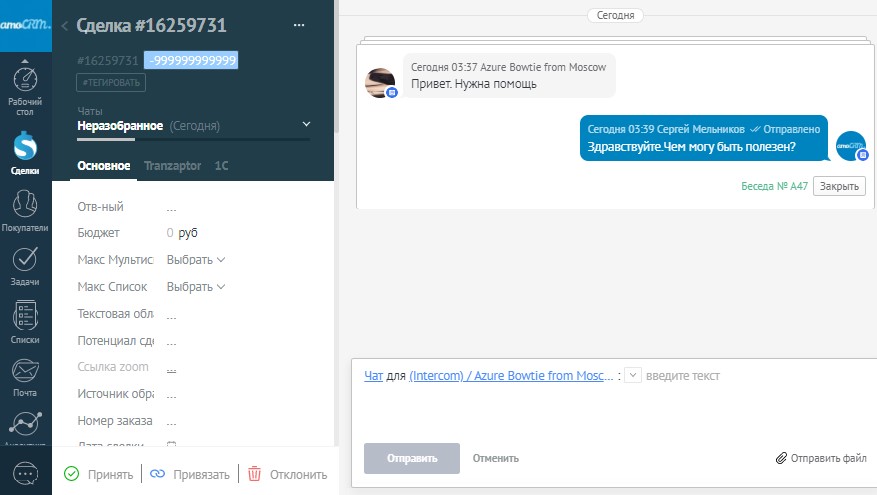This screenshot has height=495, width=877.
Task: Click the Intercom Azure Bowtie recipient link
Action: click(508, 376)
